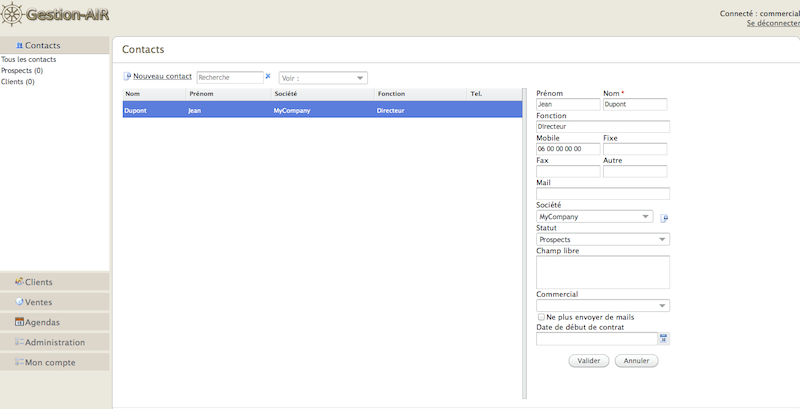Click add-company icon next to Société dropdown
Image resolution: width=800 pixels, height=409 pixels.
click(x=664, y=218)
